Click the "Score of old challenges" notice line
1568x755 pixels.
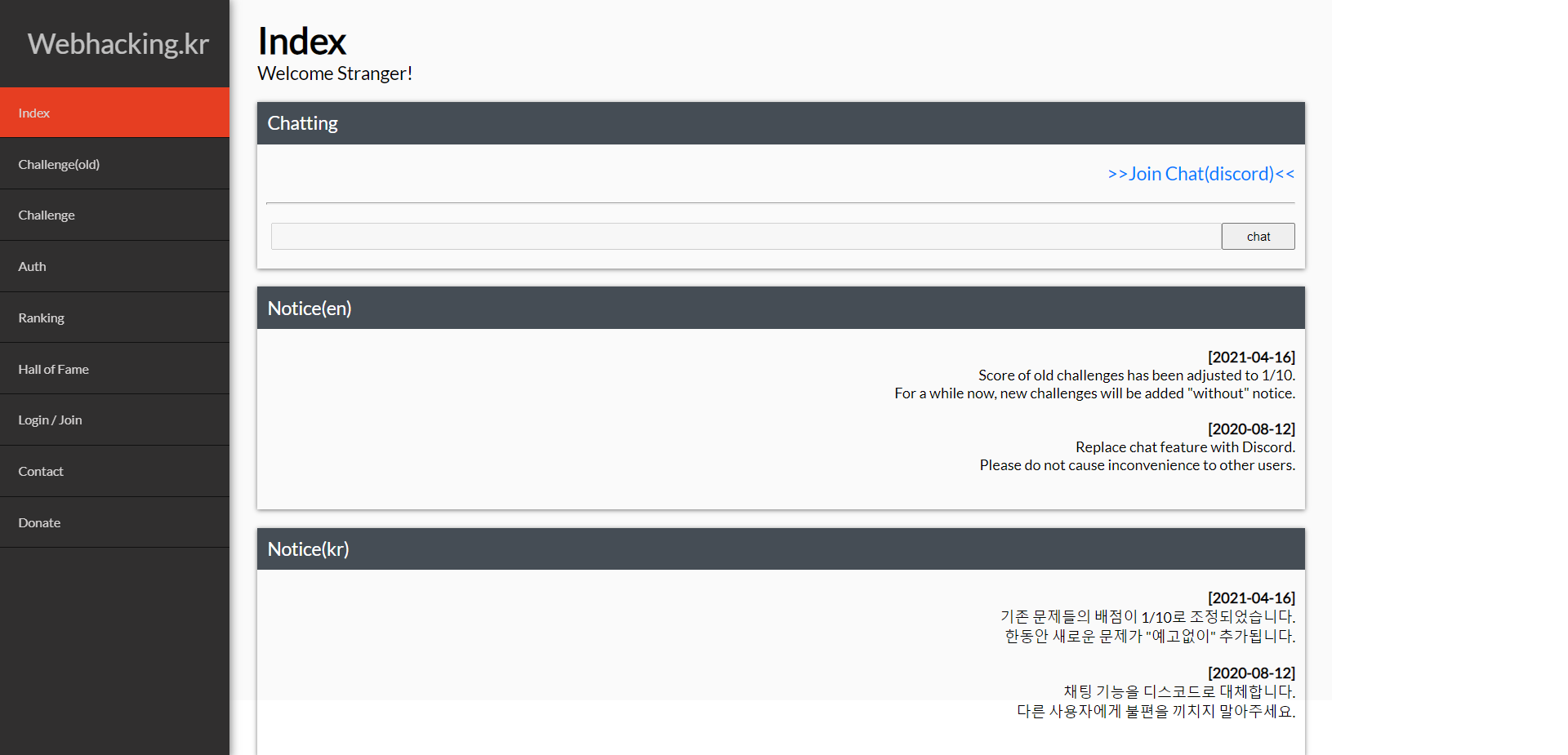point(1137,375)
